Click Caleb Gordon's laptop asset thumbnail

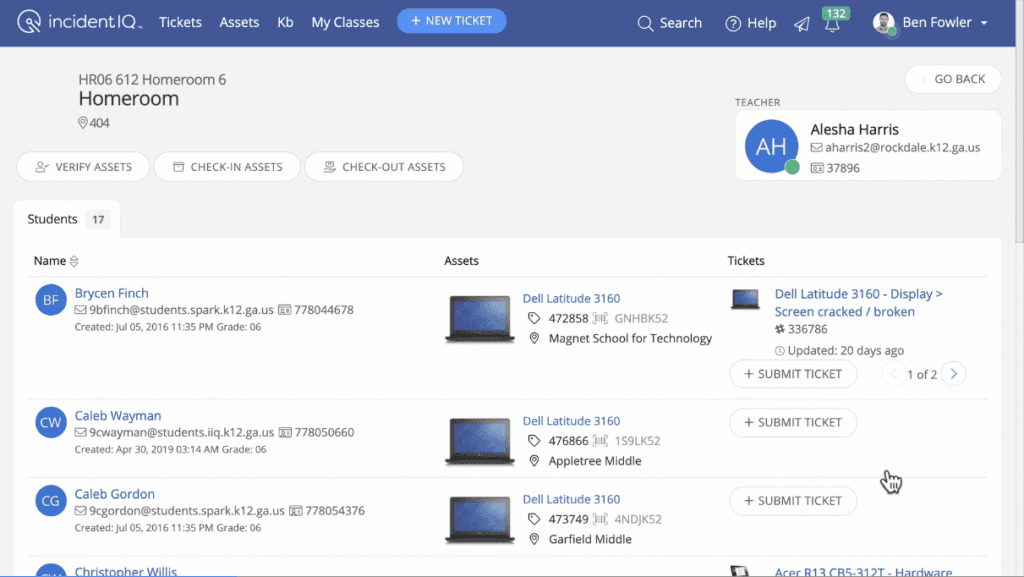pyautogui.click(x=479, y=518)
